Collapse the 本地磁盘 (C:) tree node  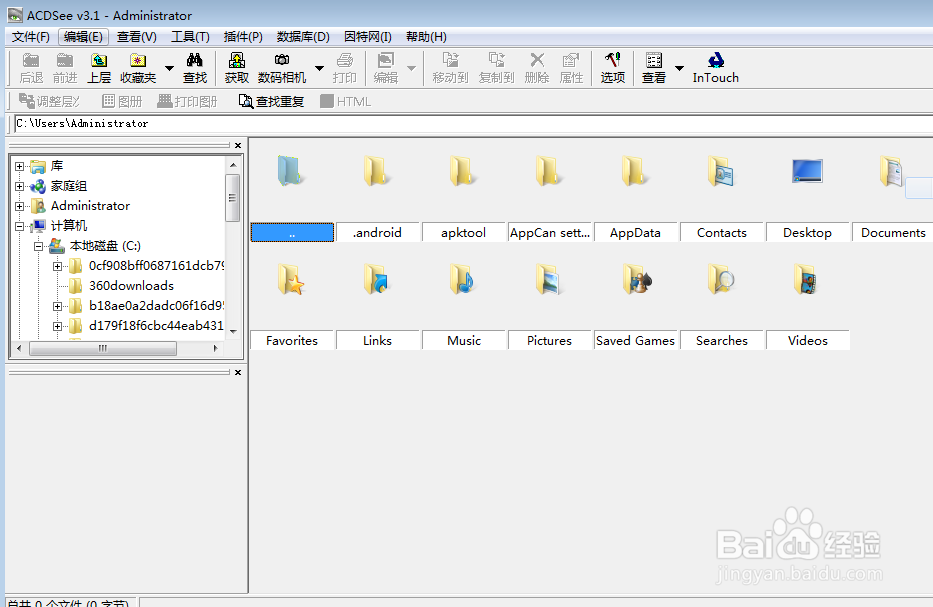(39, 246)
